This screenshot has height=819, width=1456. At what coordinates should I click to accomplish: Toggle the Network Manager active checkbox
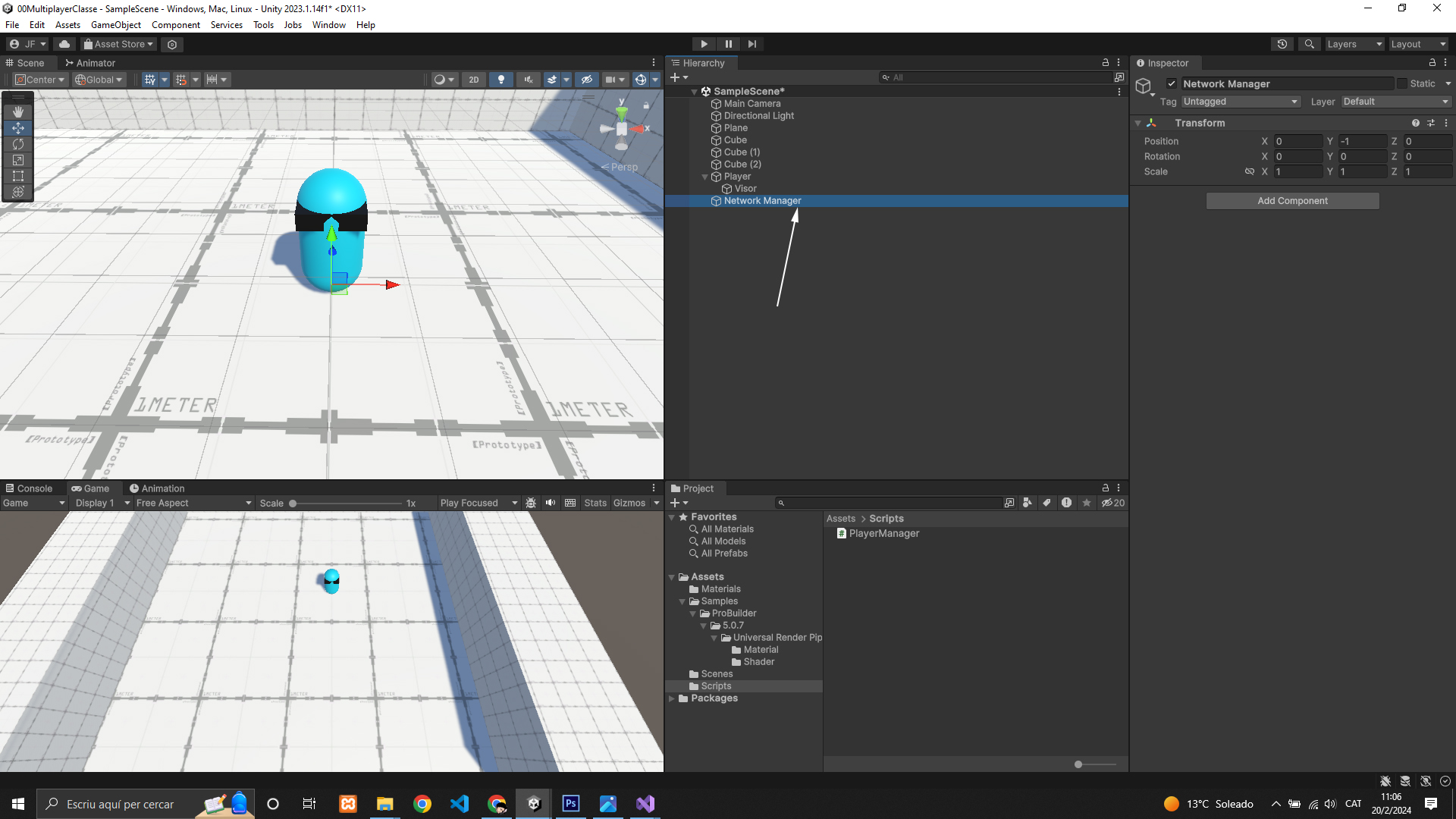point(1172,83)
